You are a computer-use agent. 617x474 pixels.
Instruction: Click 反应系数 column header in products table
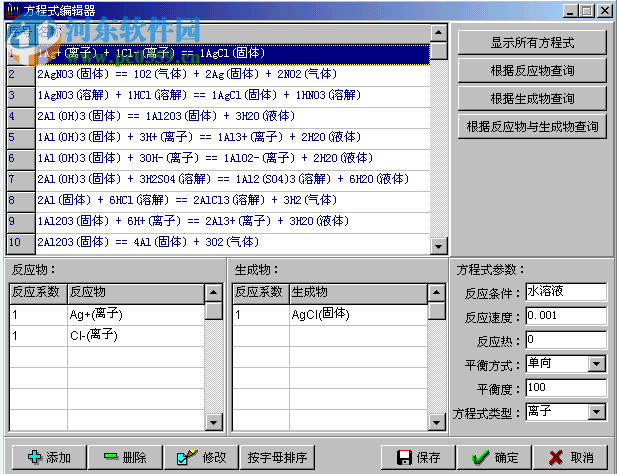pos(261,293)
